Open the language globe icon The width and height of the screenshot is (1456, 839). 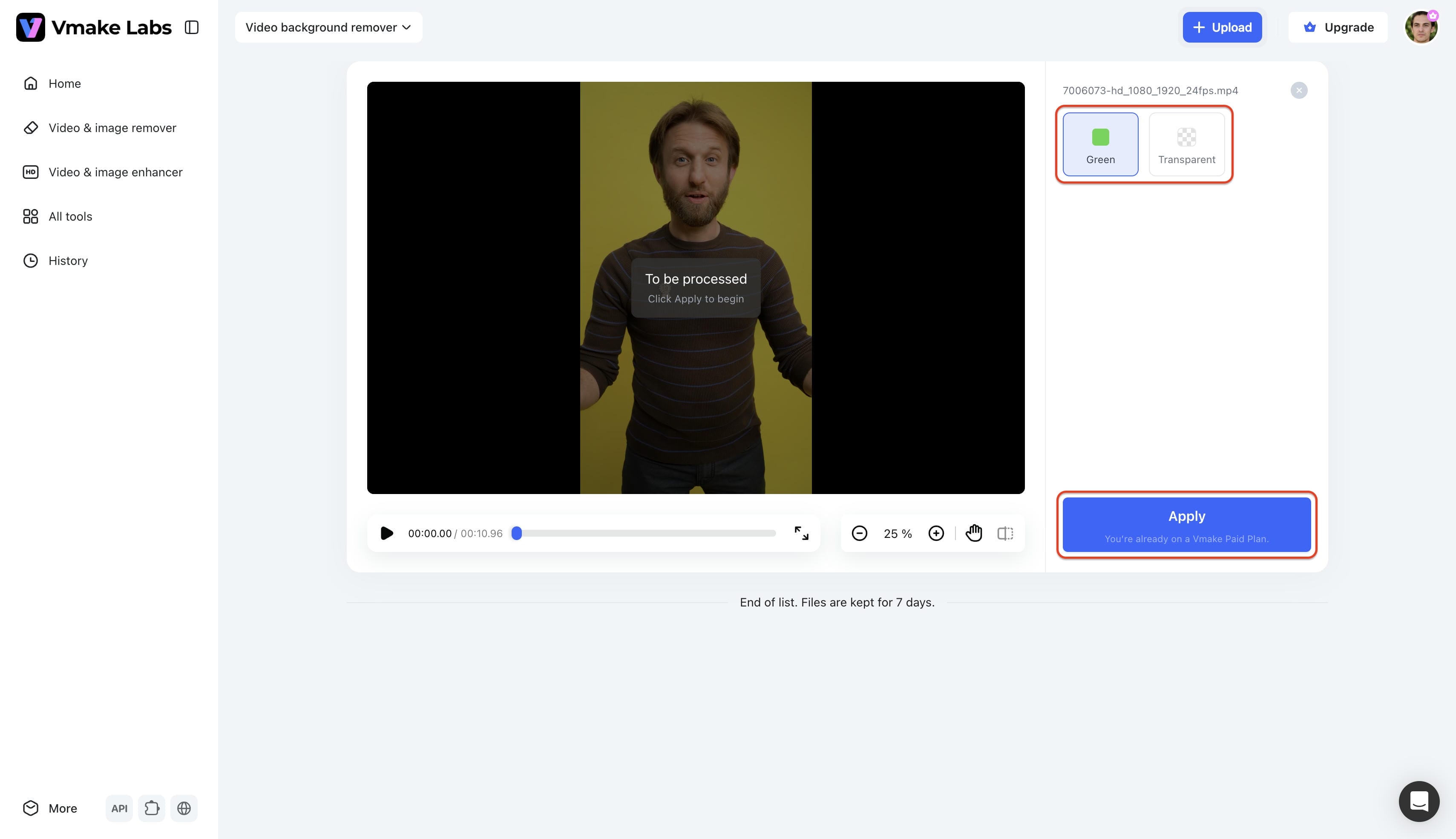click(x=184, y=808)
